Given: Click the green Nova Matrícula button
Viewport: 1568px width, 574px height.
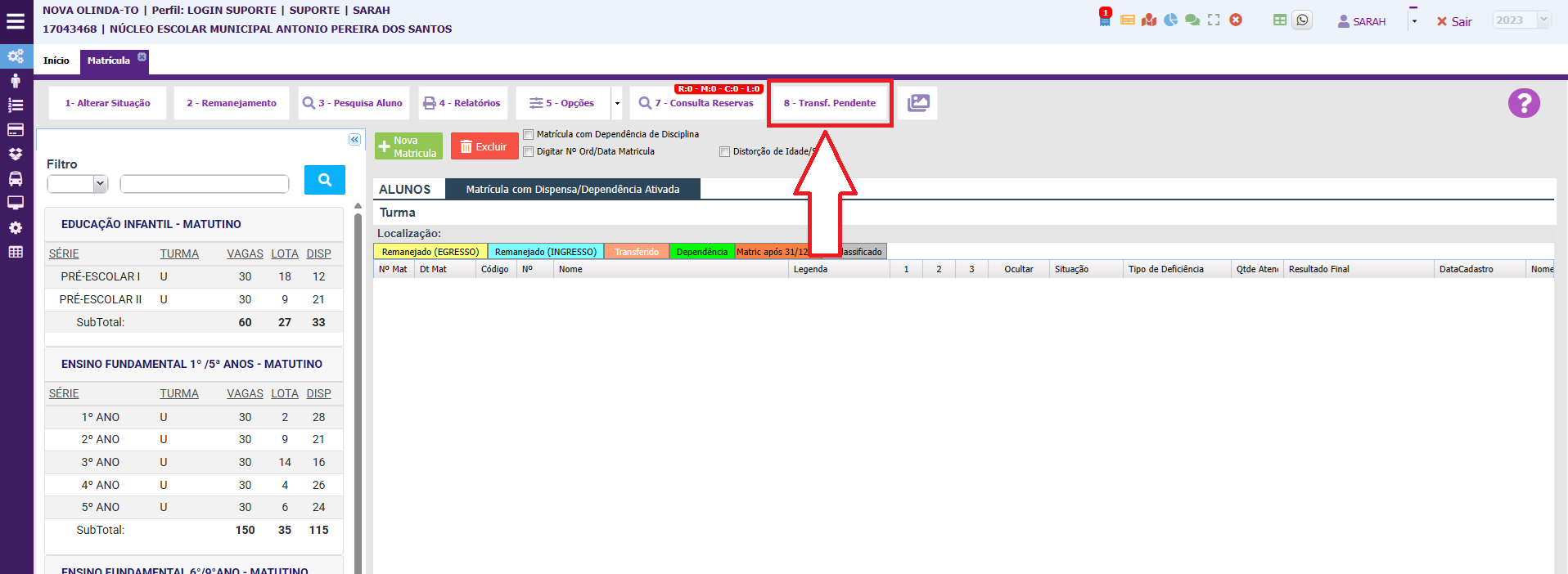Looking at the screenshot, I should pyautogui.click(x=408, y=147).
